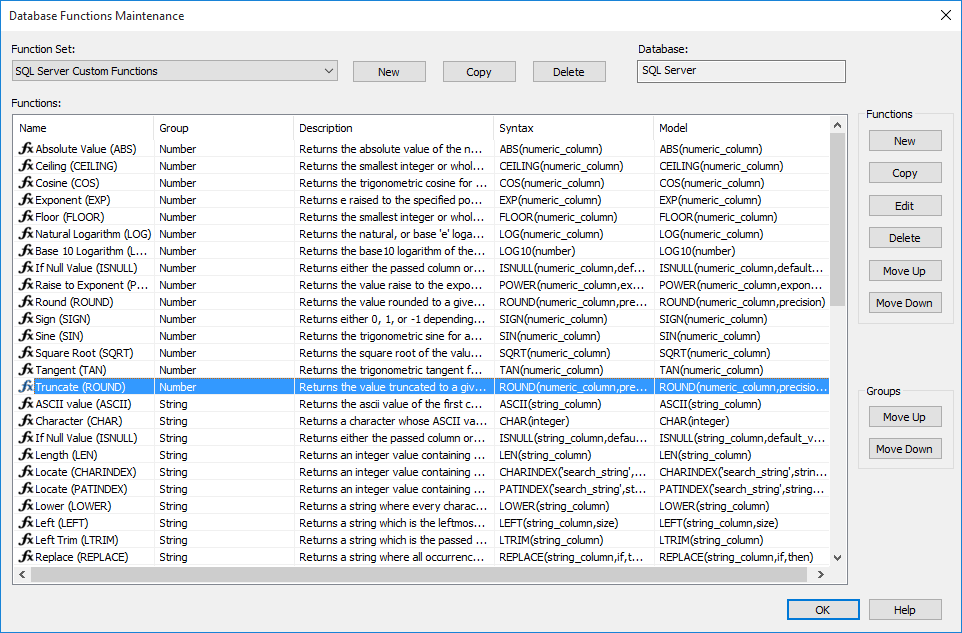This screenshot has height=633, width=962.
Task: Copy the selected function set
Action: point(479,72)
